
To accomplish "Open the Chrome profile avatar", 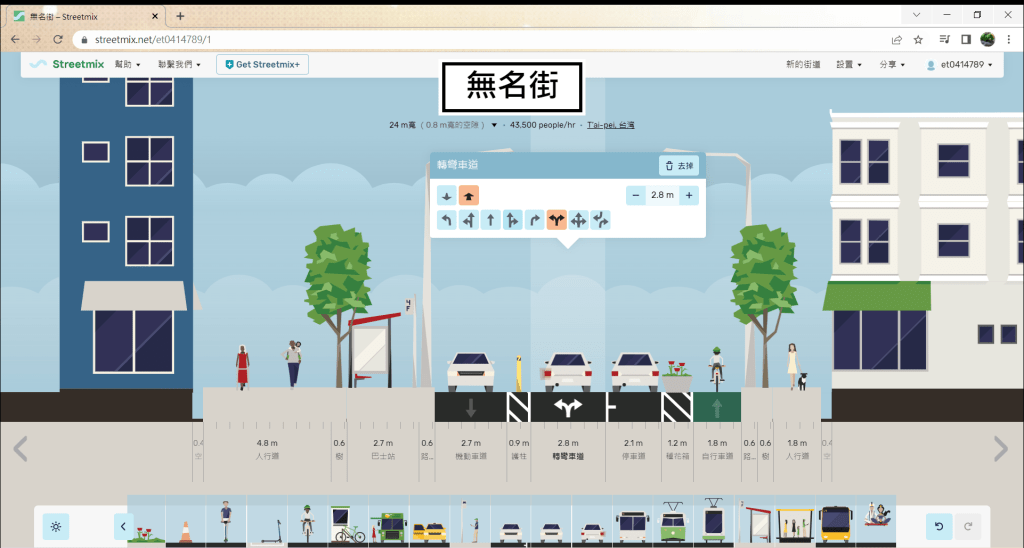I will coord(987,40).
